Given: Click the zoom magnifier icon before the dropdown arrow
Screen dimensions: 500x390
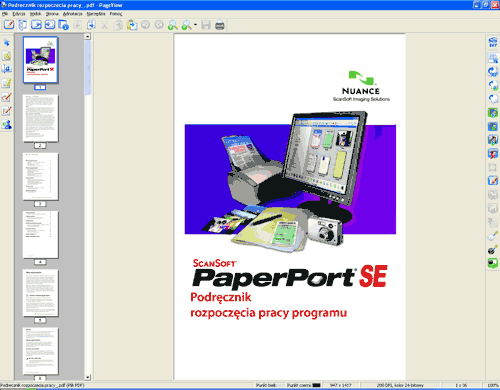Looking at the screenshot, I should coord(186,25).
